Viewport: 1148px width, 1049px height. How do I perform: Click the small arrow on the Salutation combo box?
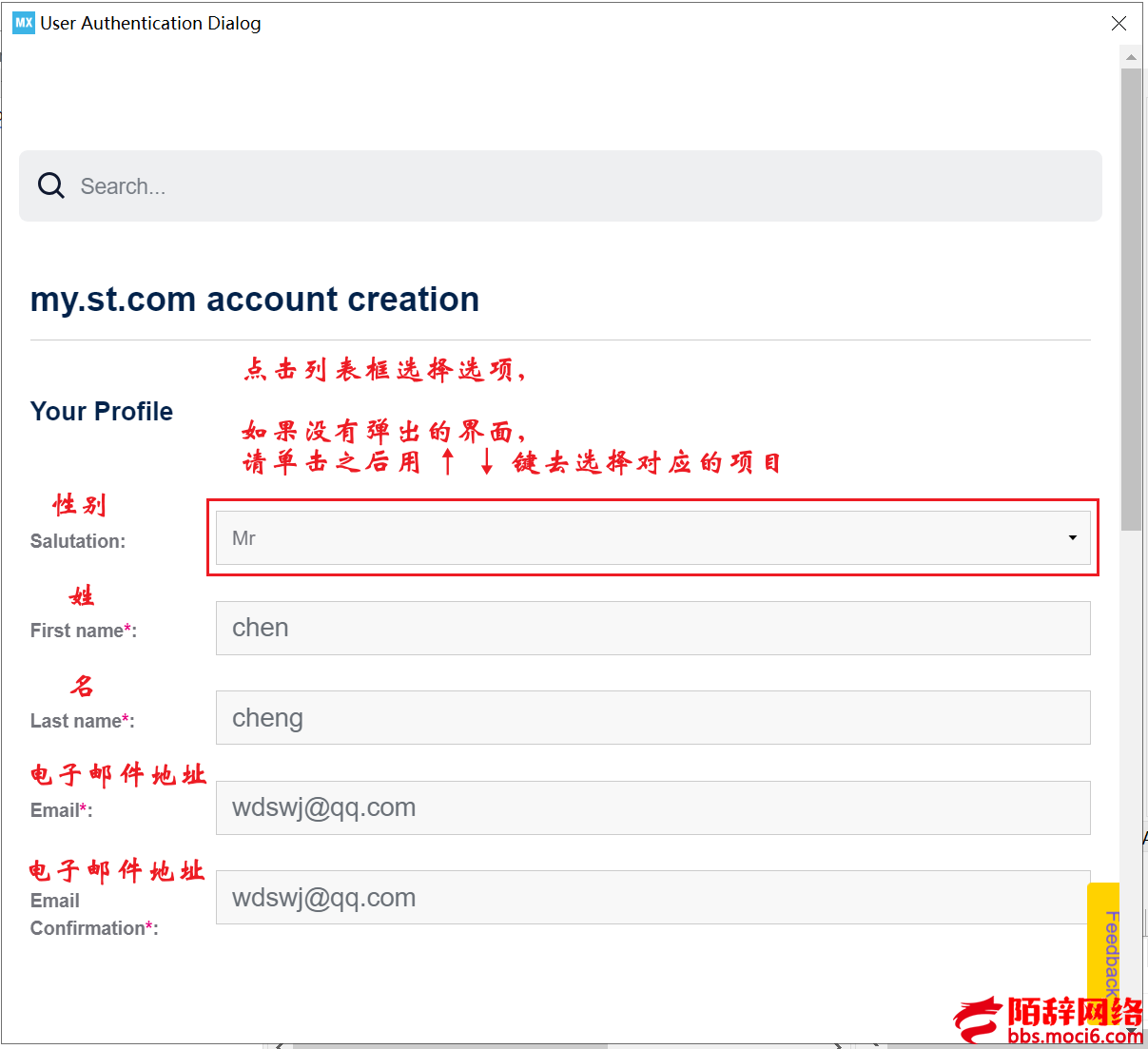[1072, 538]
